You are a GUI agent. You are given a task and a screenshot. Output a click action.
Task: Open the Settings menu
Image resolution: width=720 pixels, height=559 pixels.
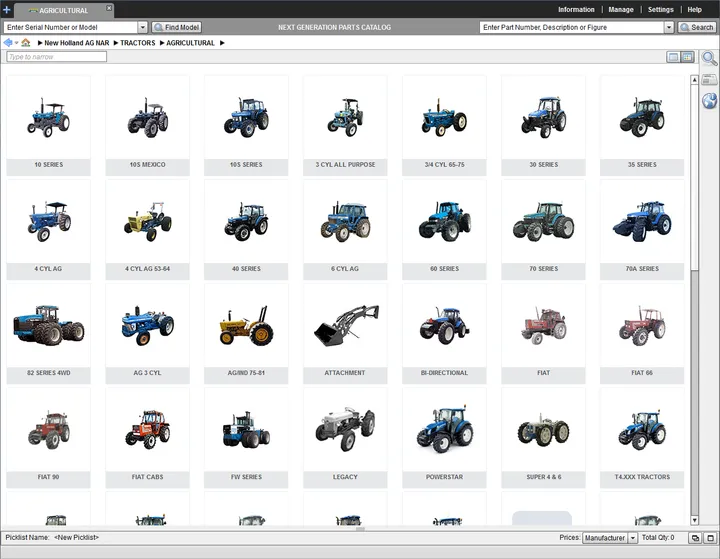660,9
